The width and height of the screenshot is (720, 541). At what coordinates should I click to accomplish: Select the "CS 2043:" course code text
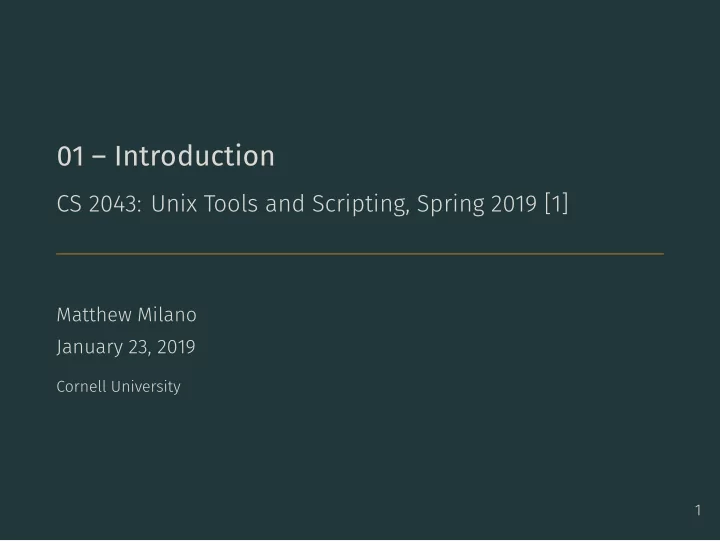coord(99,204)
